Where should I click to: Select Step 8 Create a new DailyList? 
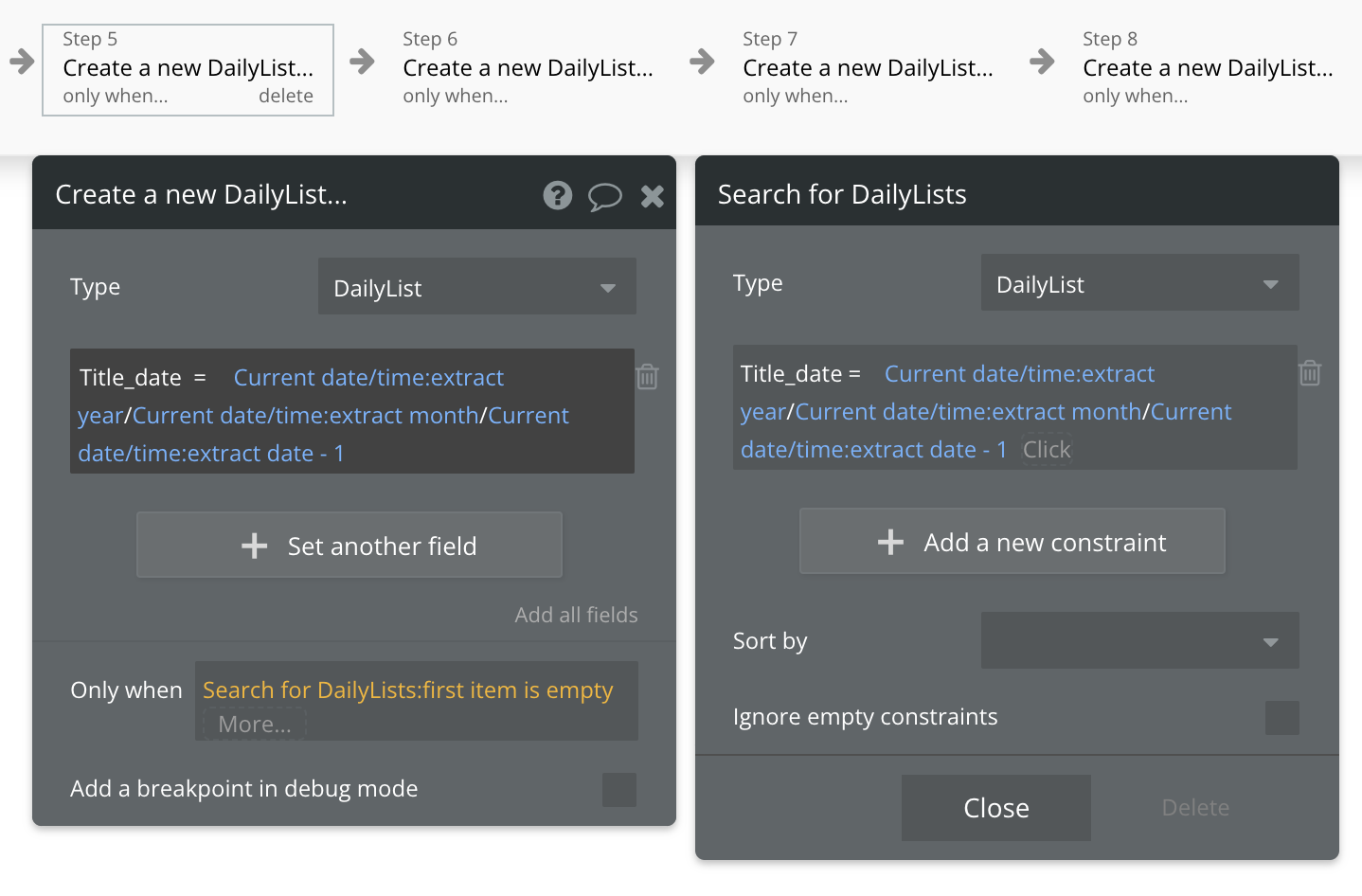[1208, 68]
